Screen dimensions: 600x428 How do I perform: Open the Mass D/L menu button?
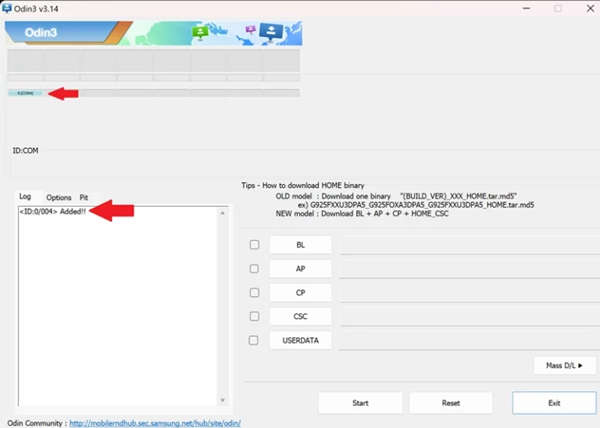click(564, 365)
